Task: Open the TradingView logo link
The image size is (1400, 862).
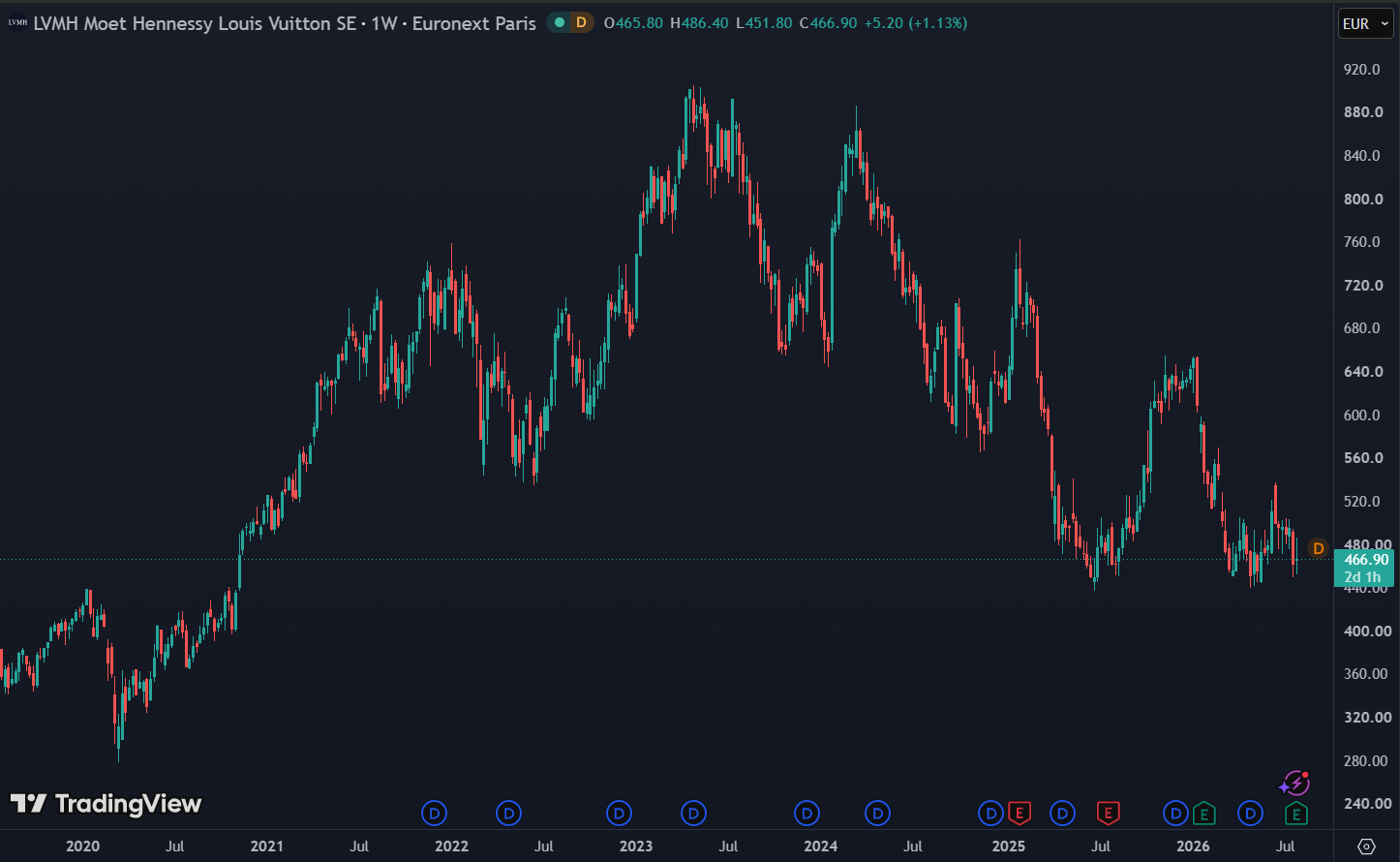Action: point(106,804)
